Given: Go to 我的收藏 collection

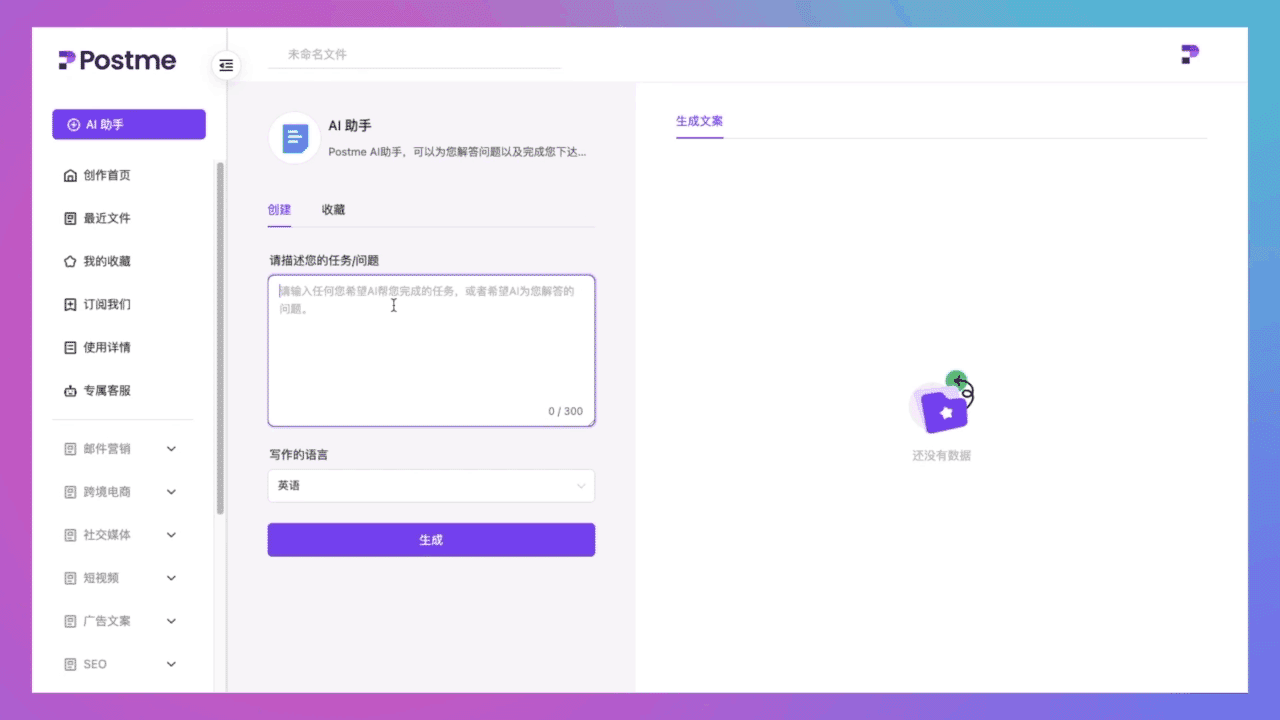Looking at the screenshot, I should pyautogui.click(x=103, y=261).
